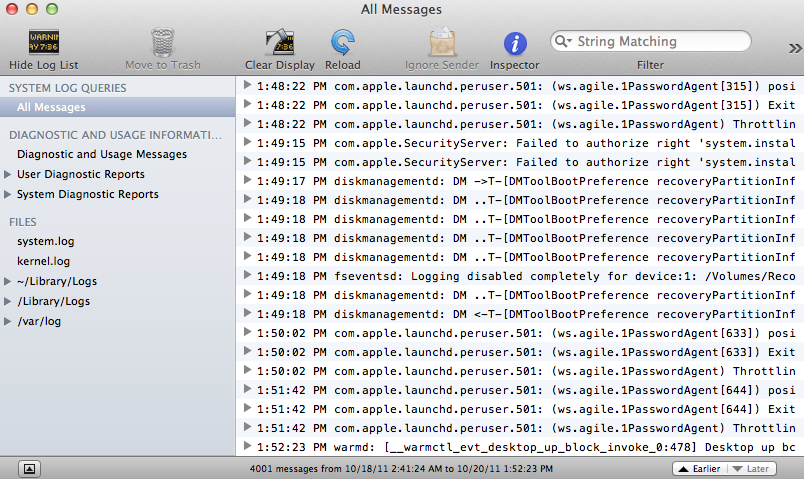Open kernel.log in the Files list
The height and width of the screenshot is (479, 804).
coord(44,261)
